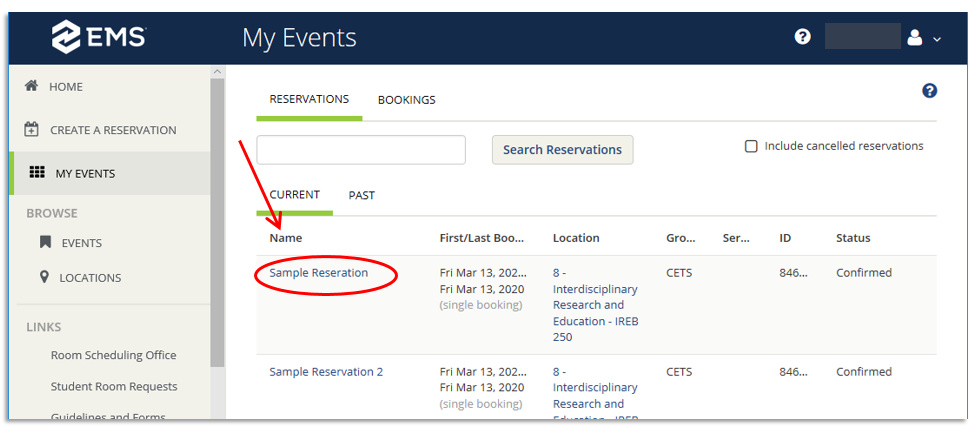Click the Locations map pin icon
The width and height of the screenshot is (977, 431).
tap(44, 278)
